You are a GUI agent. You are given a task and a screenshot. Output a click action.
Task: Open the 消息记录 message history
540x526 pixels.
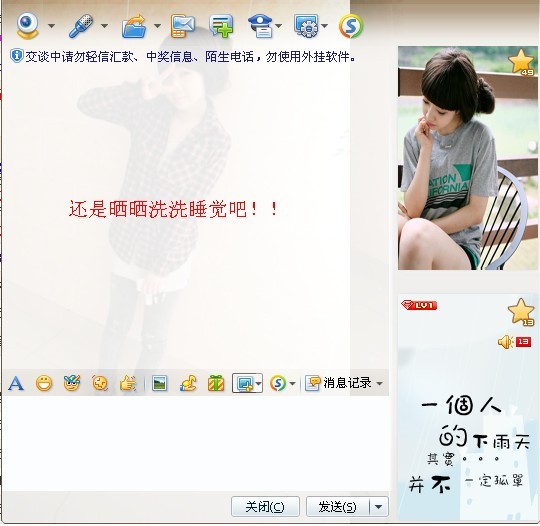tap(339, 383)
